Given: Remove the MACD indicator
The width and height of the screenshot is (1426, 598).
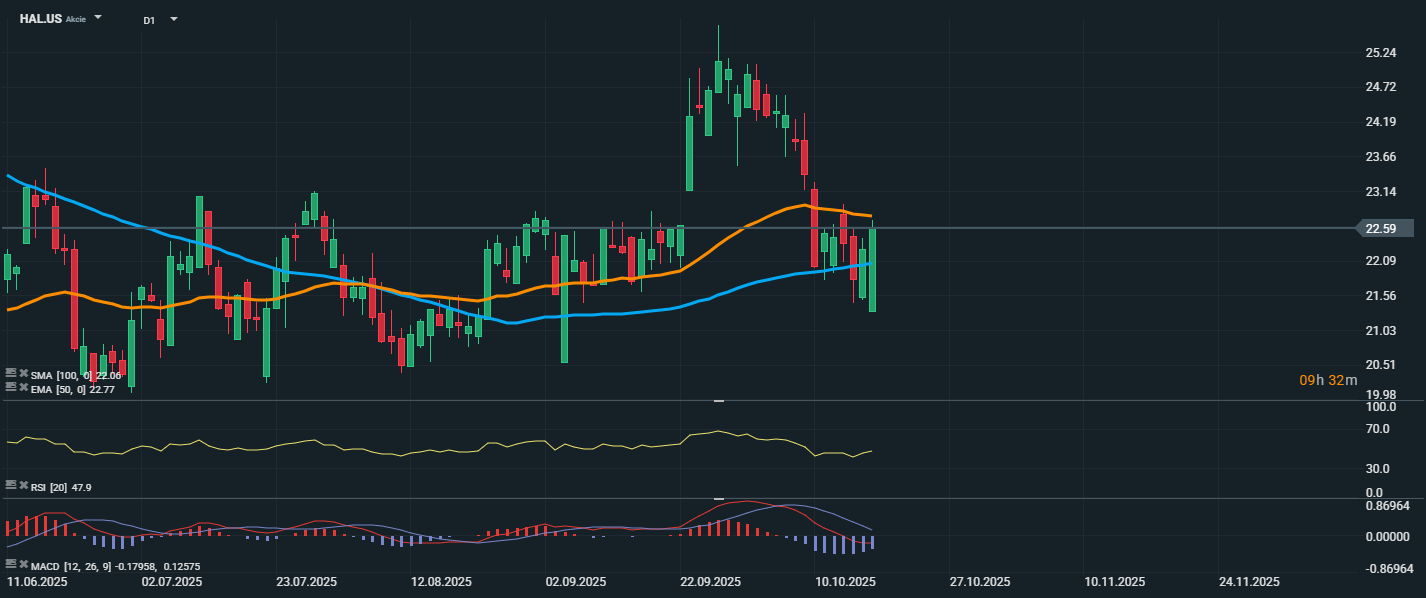Looking at the screenshot, I should pos(24,565).
